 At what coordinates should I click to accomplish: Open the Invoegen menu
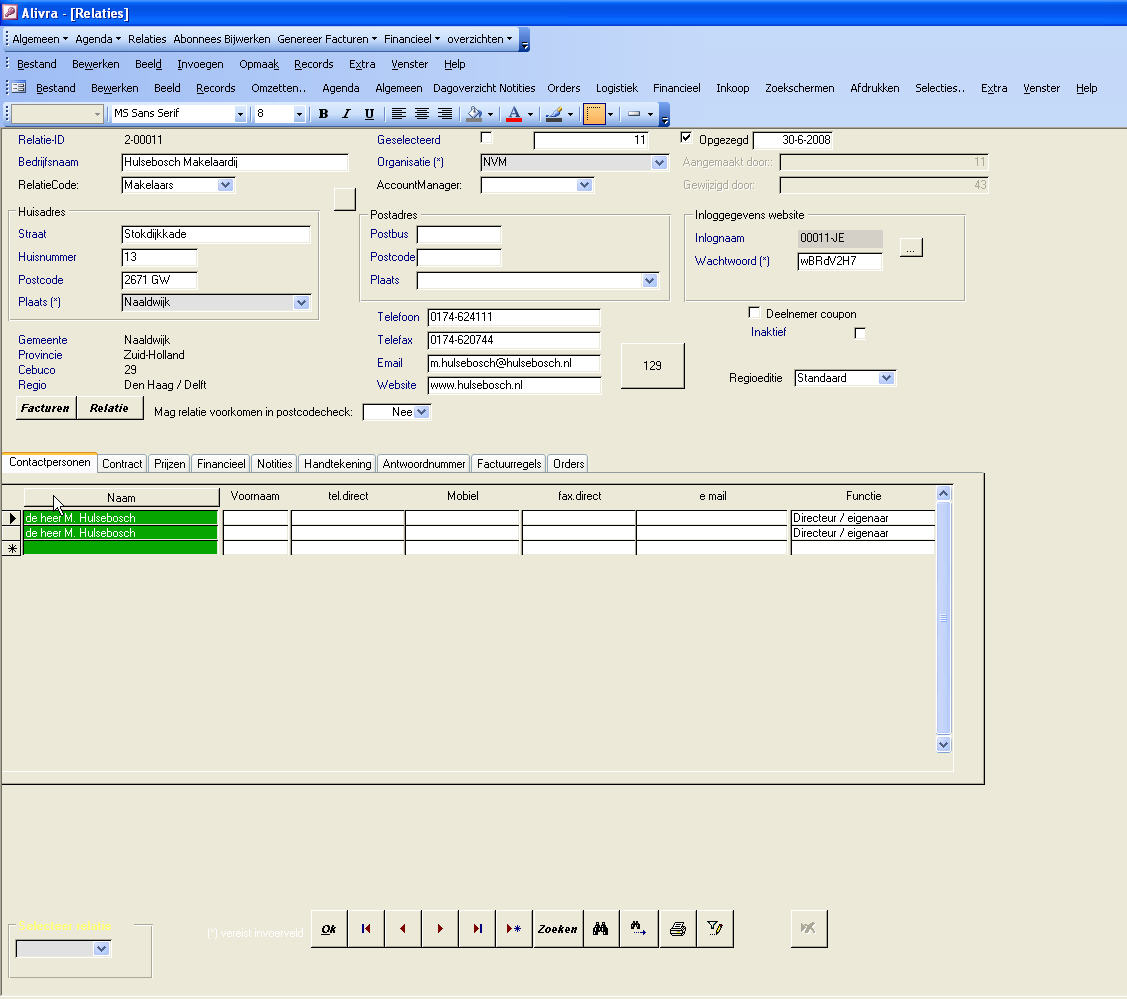(x=200, y=64)
